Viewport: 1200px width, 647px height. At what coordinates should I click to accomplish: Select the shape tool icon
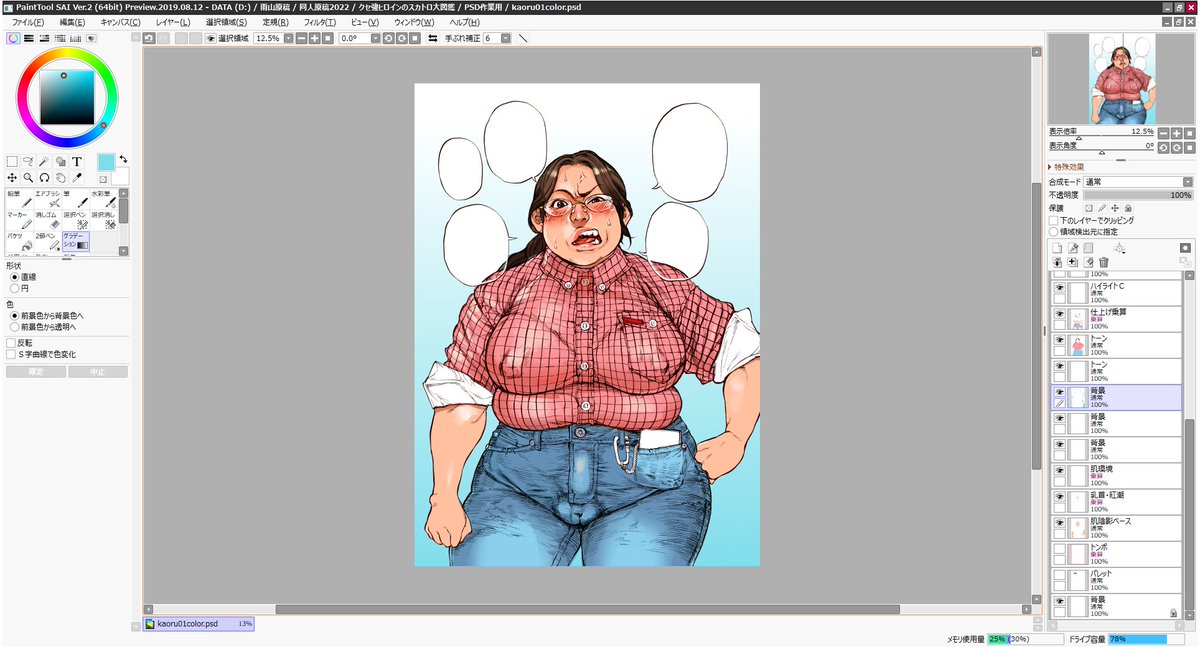coord(60,161)
